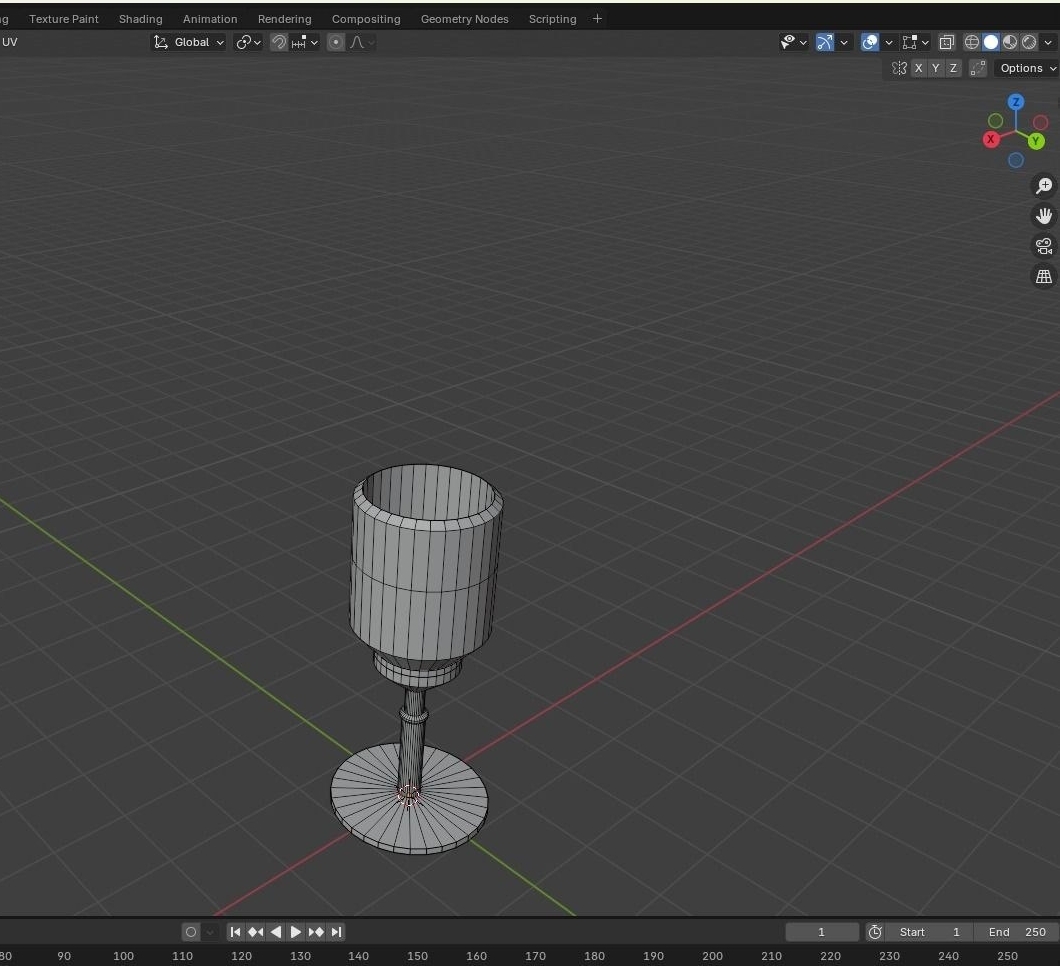
Task: Jump to the previous keyframe
Action: pyautogui.click(x=256, y=932)
